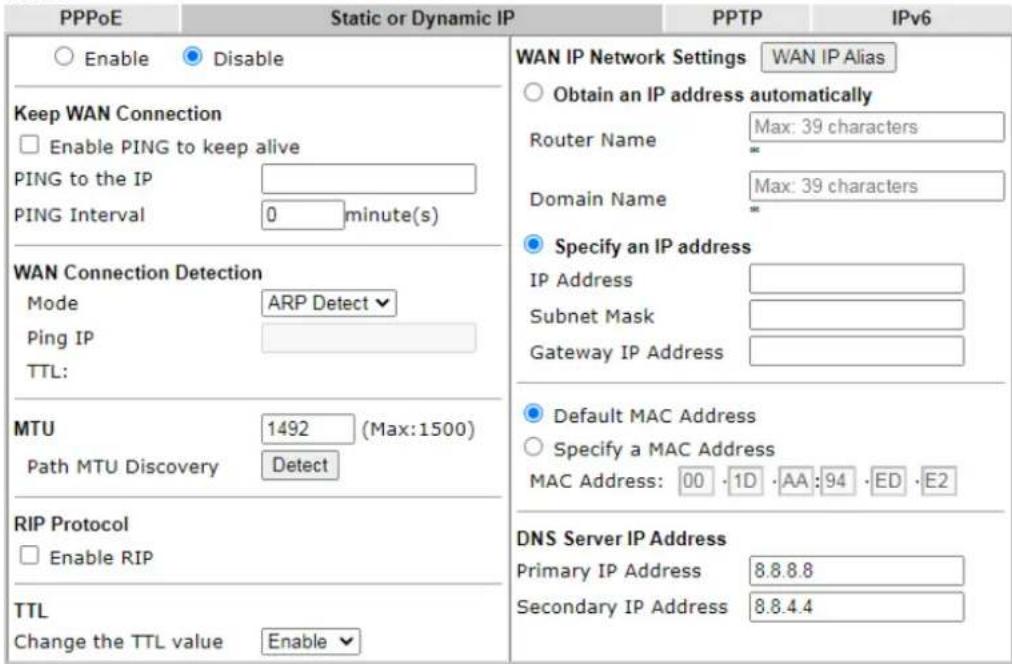
Task: Select Specify an IP address option
Action: (x=533, y=245)
